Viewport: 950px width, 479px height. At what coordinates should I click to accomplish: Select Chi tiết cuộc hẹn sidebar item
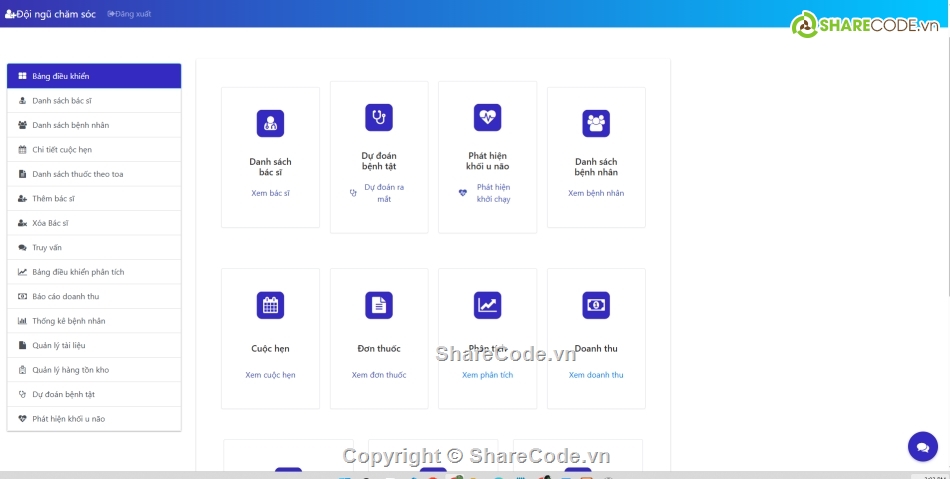pyautogui.click(x=94, y=150)
